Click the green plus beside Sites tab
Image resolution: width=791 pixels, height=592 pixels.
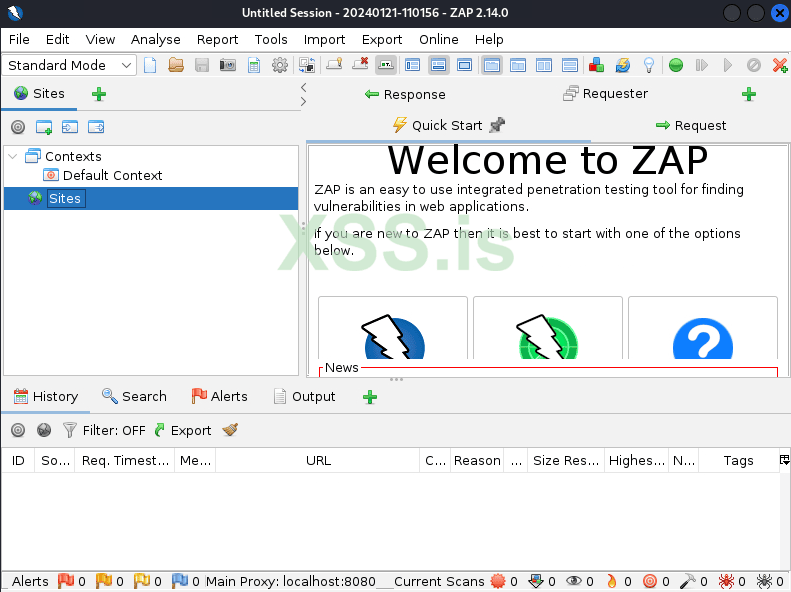pos(99,94)
